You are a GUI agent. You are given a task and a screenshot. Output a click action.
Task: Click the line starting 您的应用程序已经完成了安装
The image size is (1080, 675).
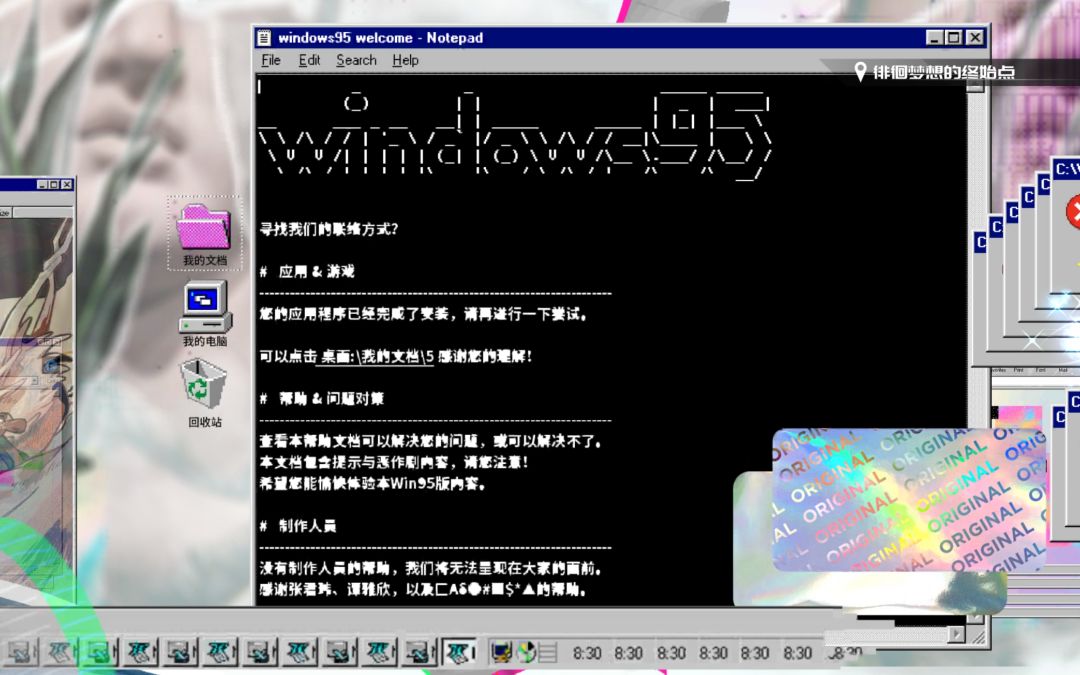point(424,314)
